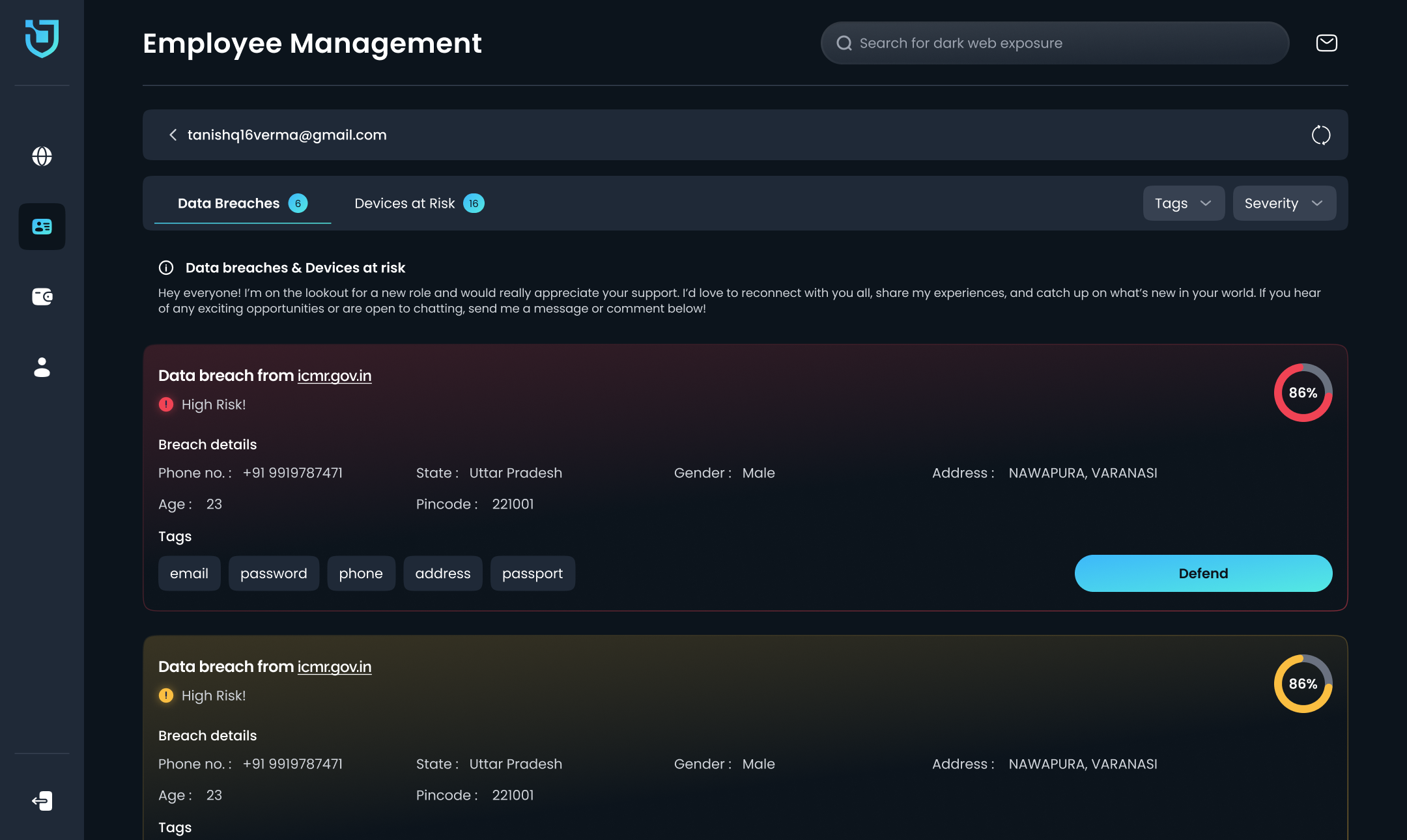Click the refresh icon in the email bar

(1320, 135)
